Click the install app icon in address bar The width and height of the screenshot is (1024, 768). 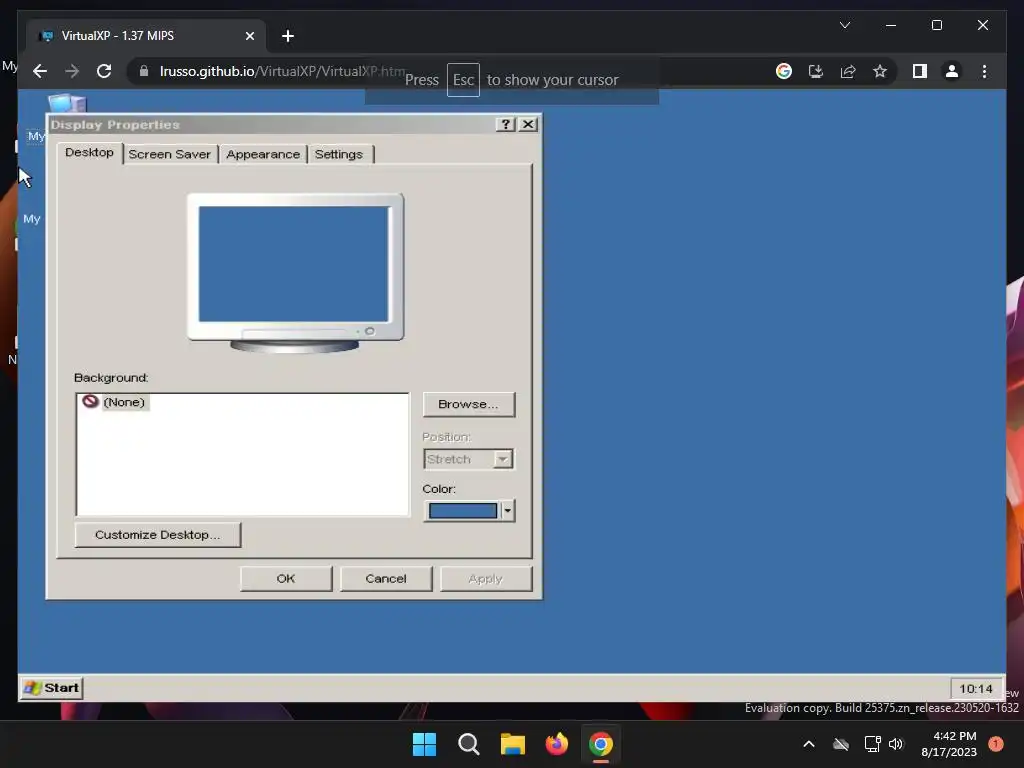click(816, 71)
